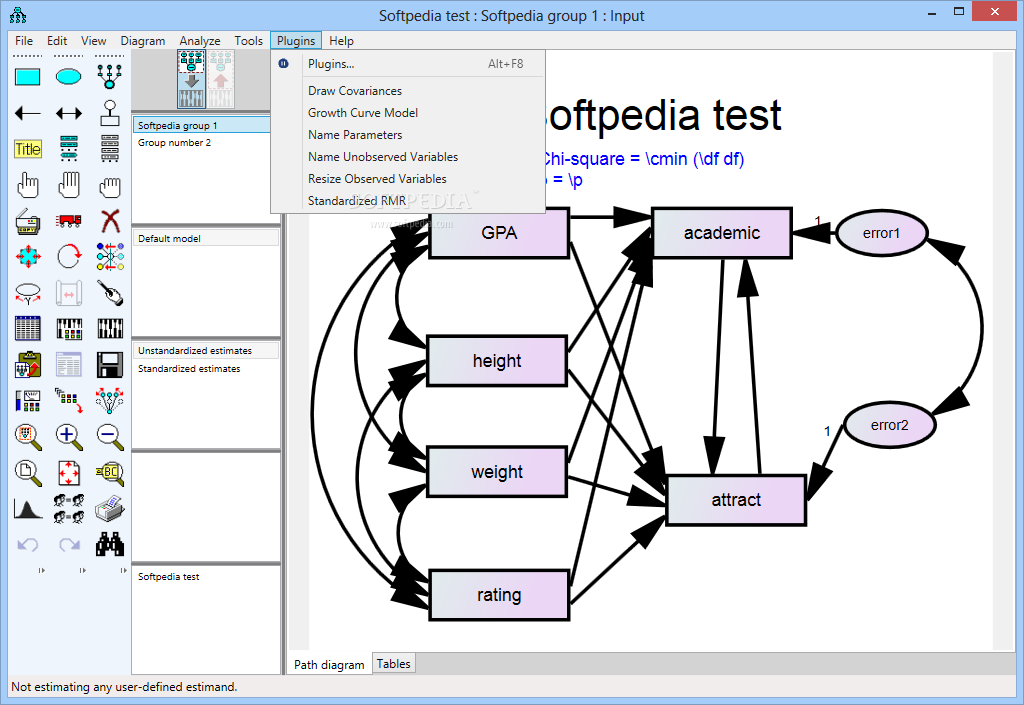Choose Draw Covariances plugin entry

pos(408,91)
